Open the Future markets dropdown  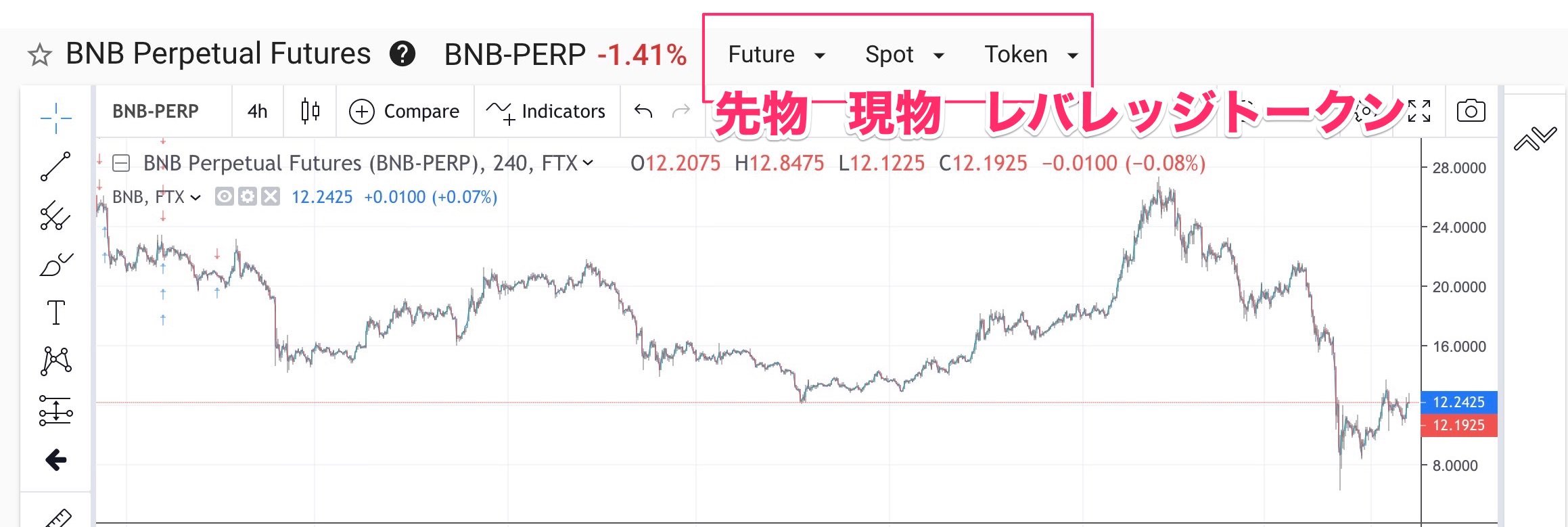pos(776,55)
